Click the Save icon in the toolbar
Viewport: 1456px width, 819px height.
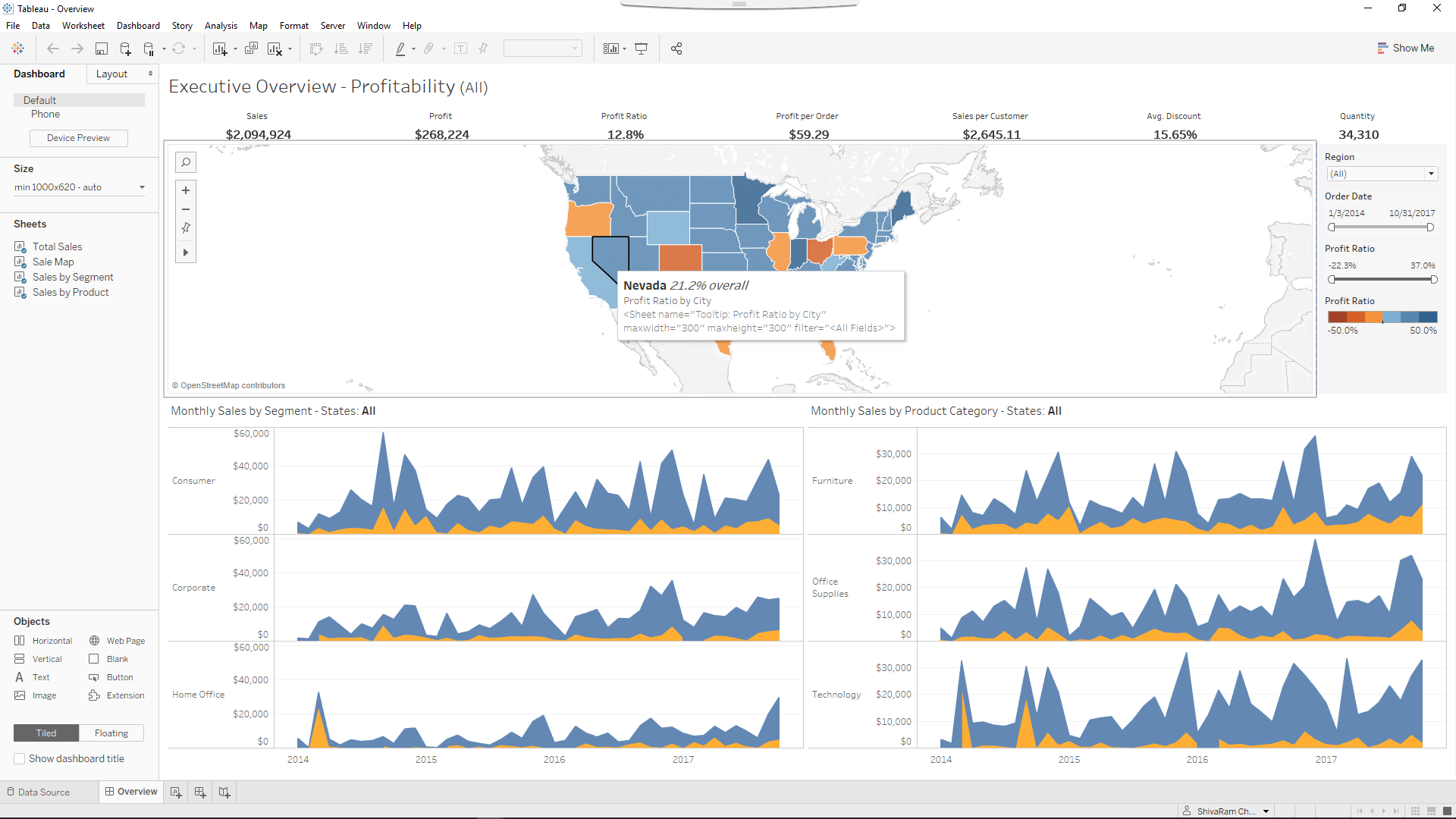(x=101, y=48)
